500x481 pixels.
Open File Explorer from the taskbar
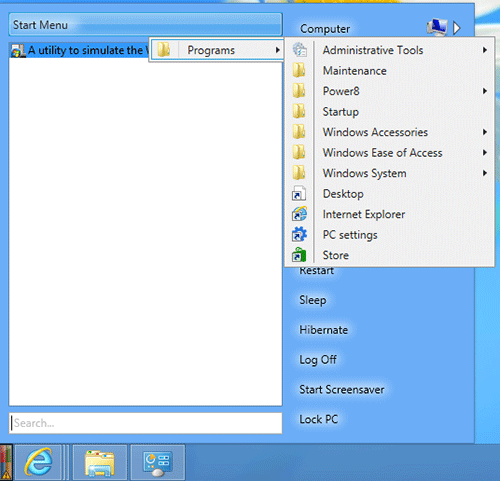coord(100,462)
